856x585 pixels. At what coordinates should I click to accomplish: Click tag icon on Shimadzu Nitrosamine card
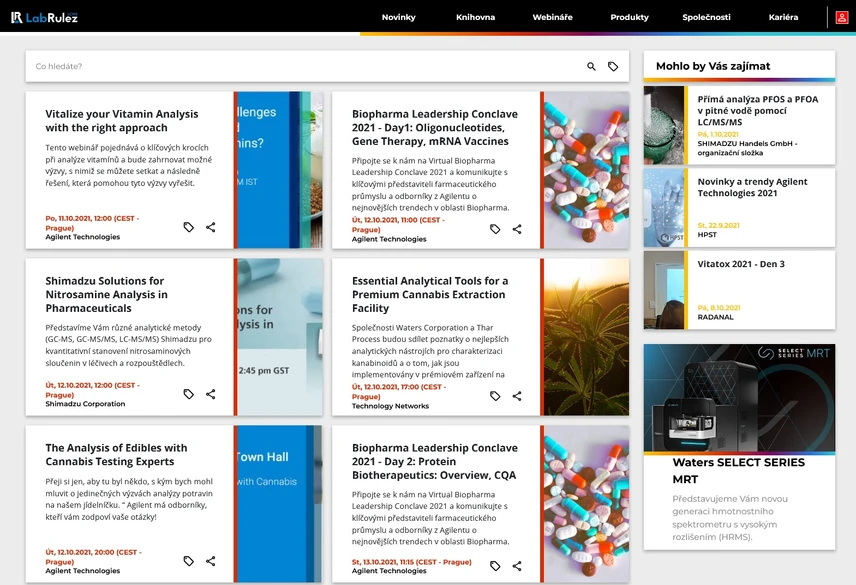188,394
